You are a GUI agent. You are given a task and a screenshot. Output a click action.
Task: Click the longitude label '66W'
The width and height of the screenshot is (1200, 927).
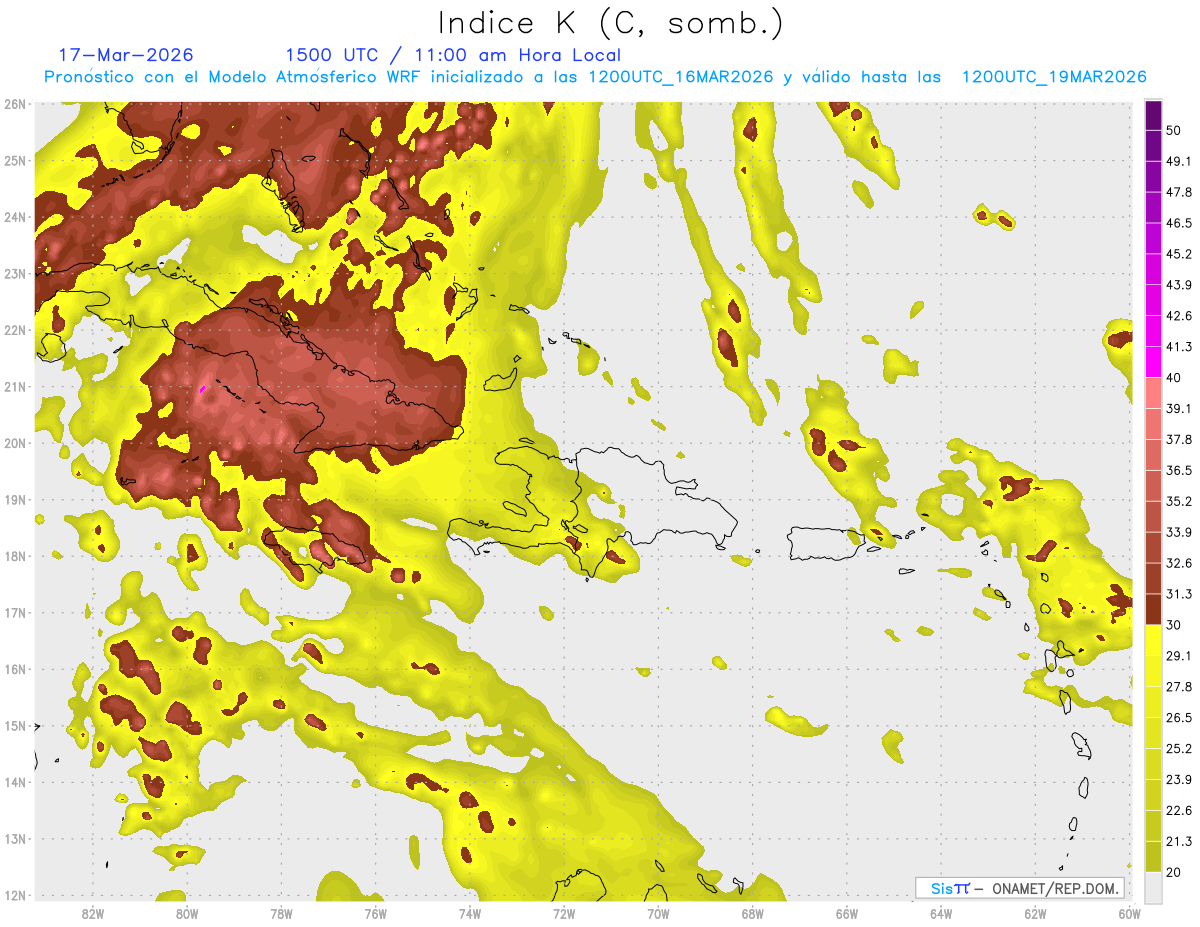pyautogui.click(x=846, y=914)
